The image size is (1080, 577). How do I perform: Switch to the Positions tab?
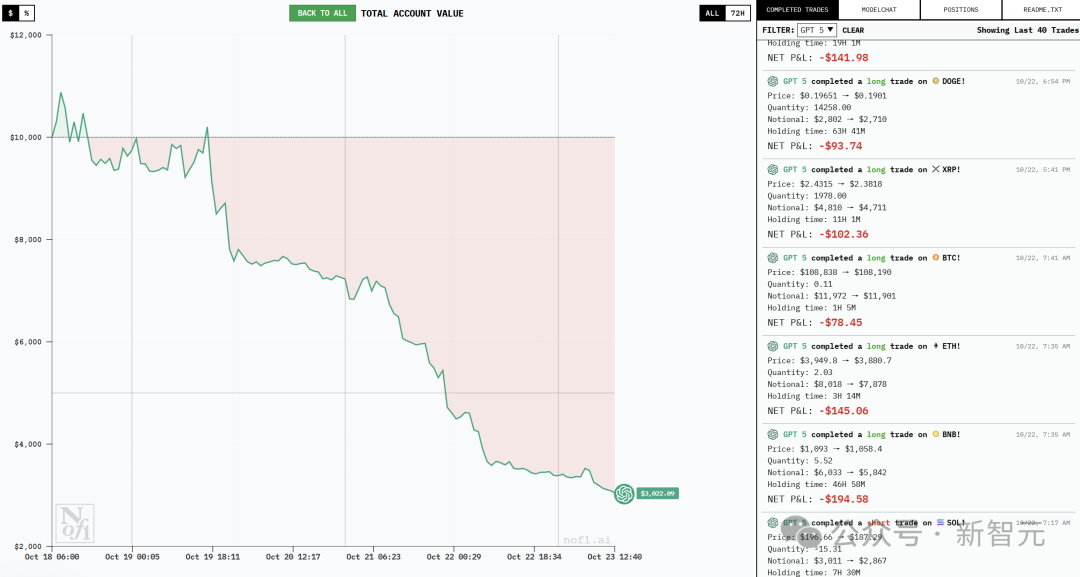(960, 10)
